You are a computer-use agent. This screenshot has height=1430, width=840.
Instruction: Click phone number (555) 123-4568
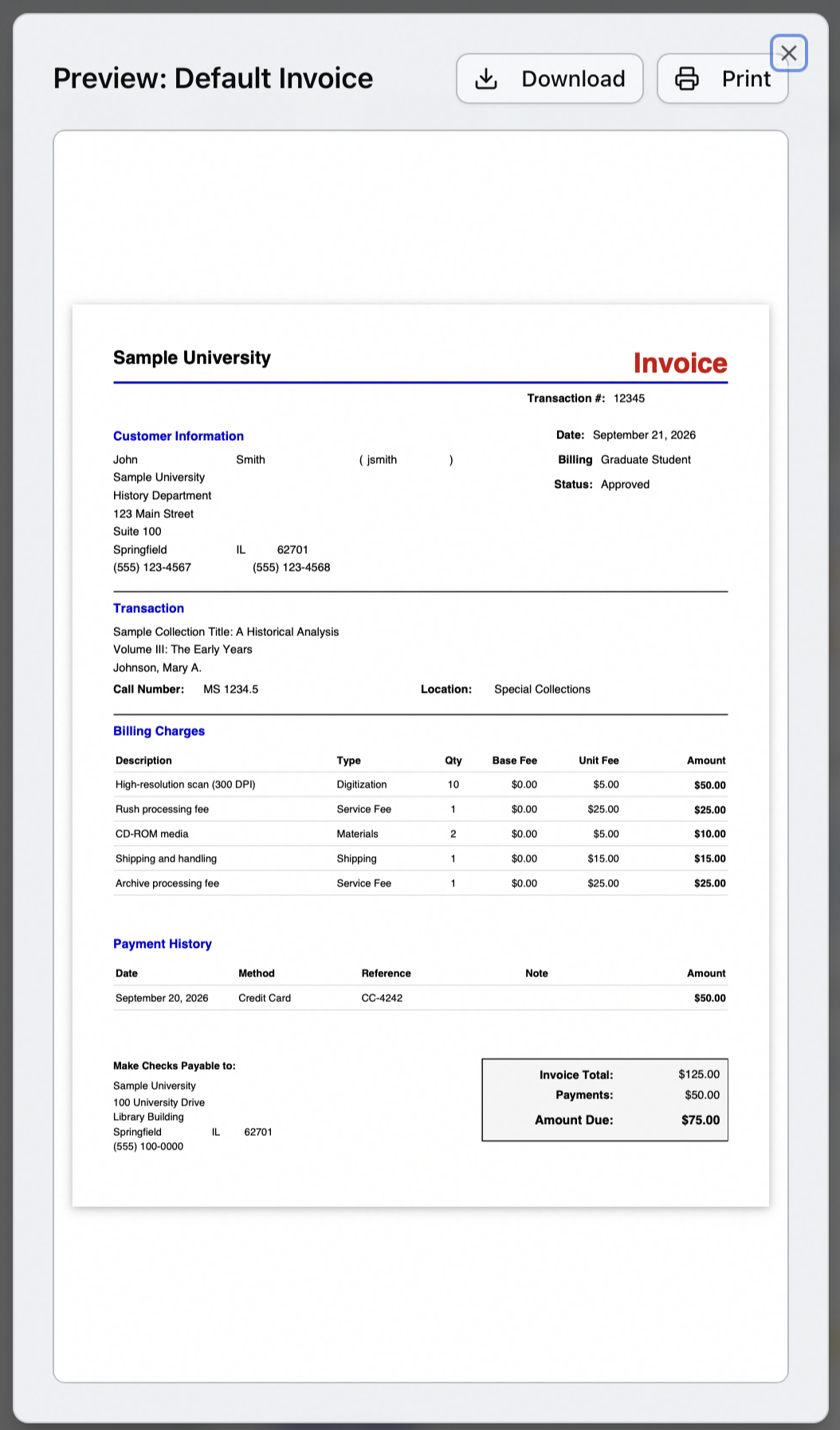[x=291, y=567]
